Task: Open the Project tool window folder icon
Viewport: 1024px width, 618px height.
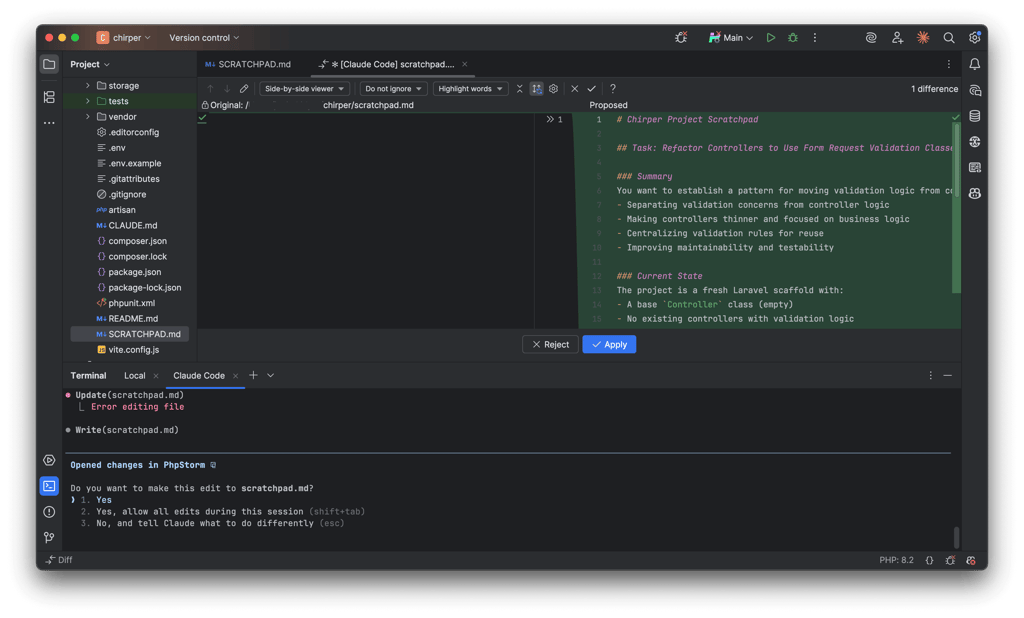Action: pyautogui.click(x=49, y=64)
